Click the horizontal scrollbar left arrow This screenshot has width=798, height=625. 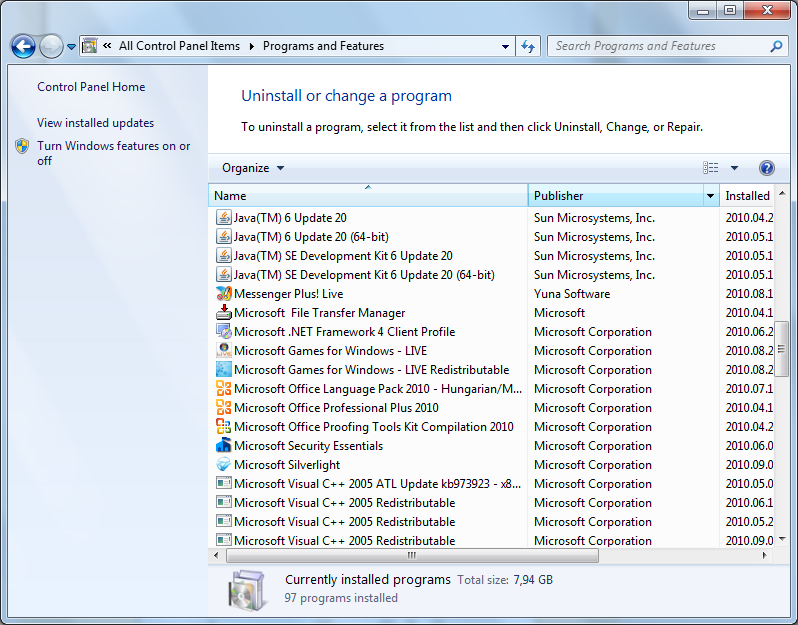click(x=216, y=555)
